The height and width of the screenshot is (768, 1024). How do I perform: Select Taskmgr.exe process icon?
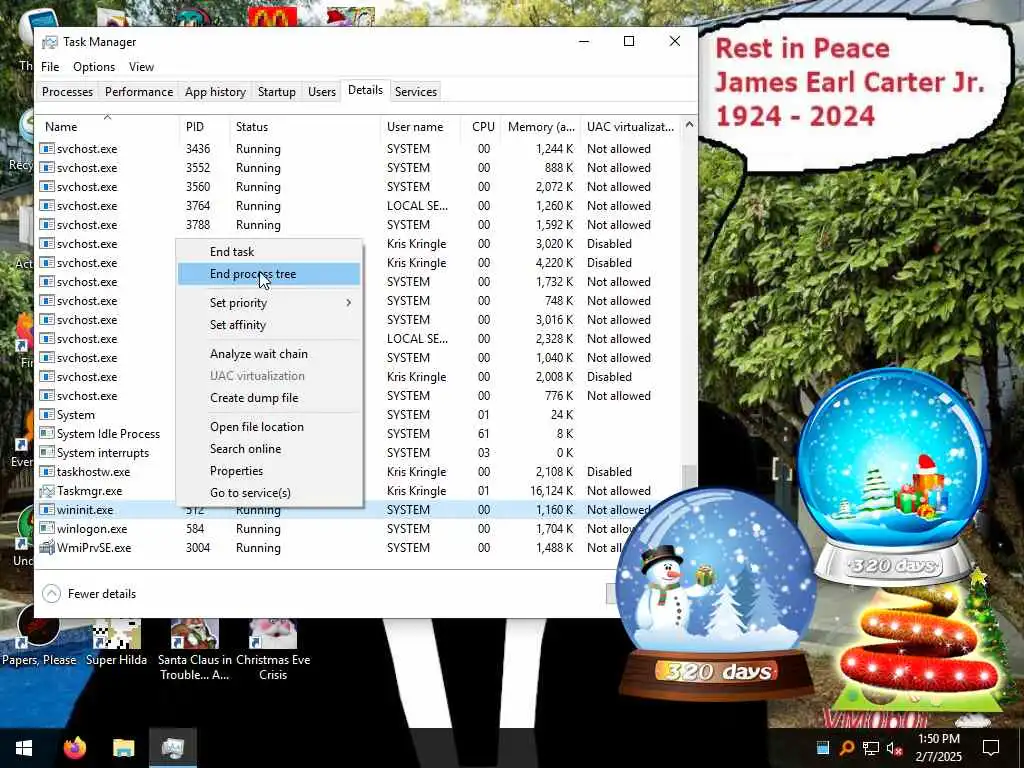click(47, 490)
